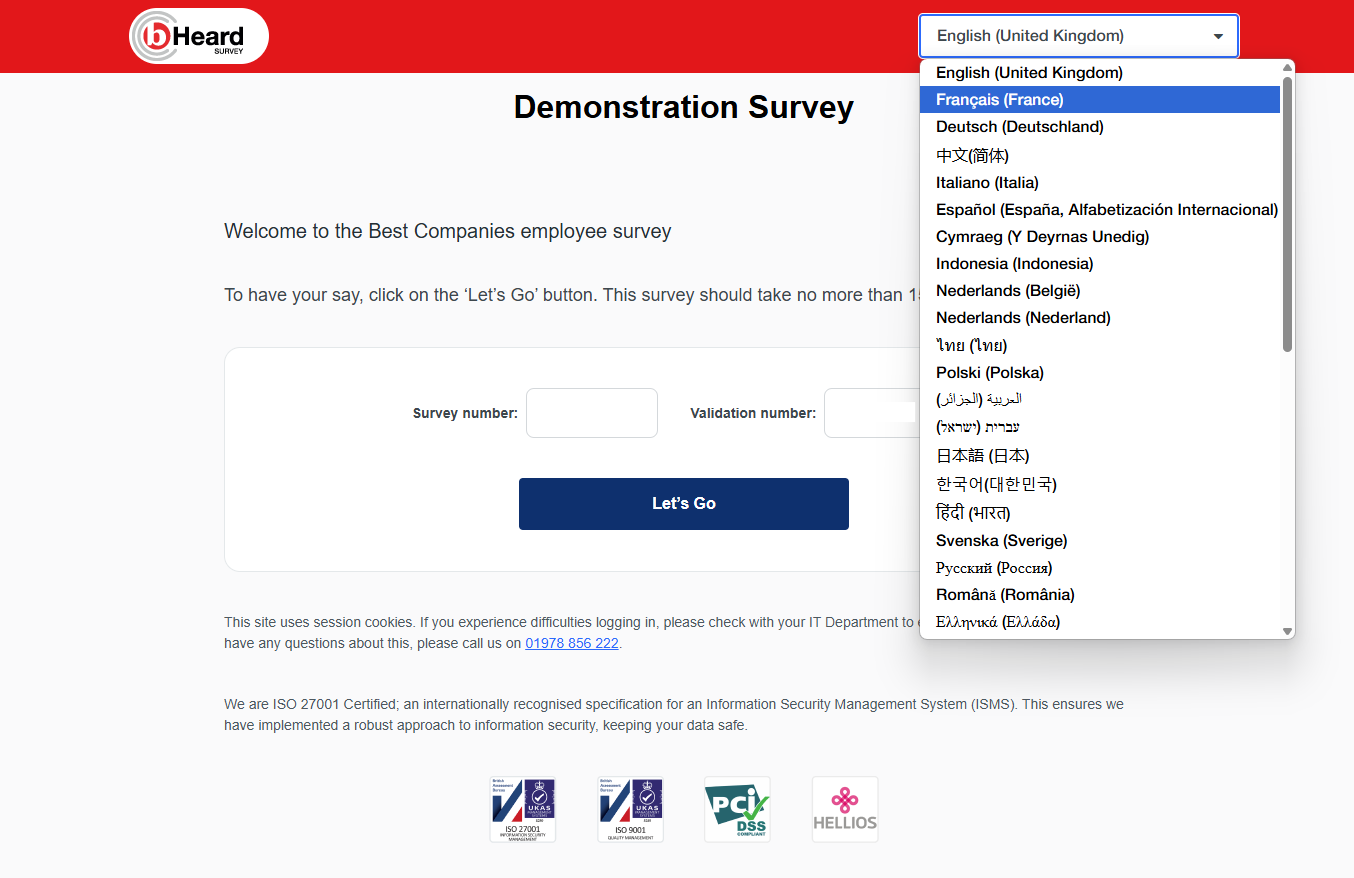This screenshot has width=1354, height=878.
Task: Click the dropdown arrow on the language selector
Action: (x=1218, y=35)
